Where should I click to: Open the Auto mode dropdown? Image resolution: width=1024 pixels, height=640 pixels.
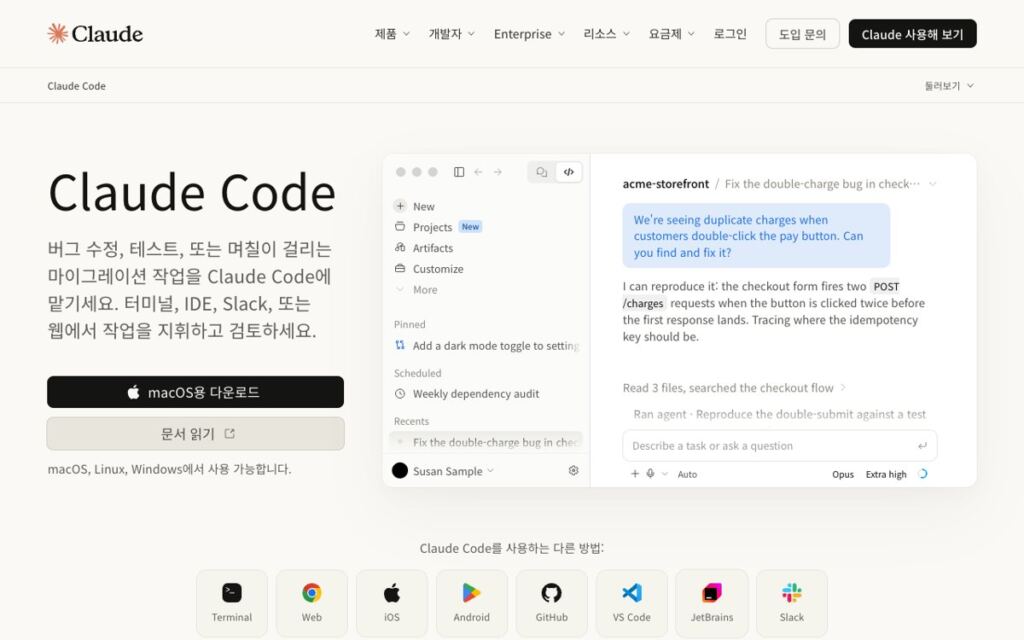tap(687, 474)
